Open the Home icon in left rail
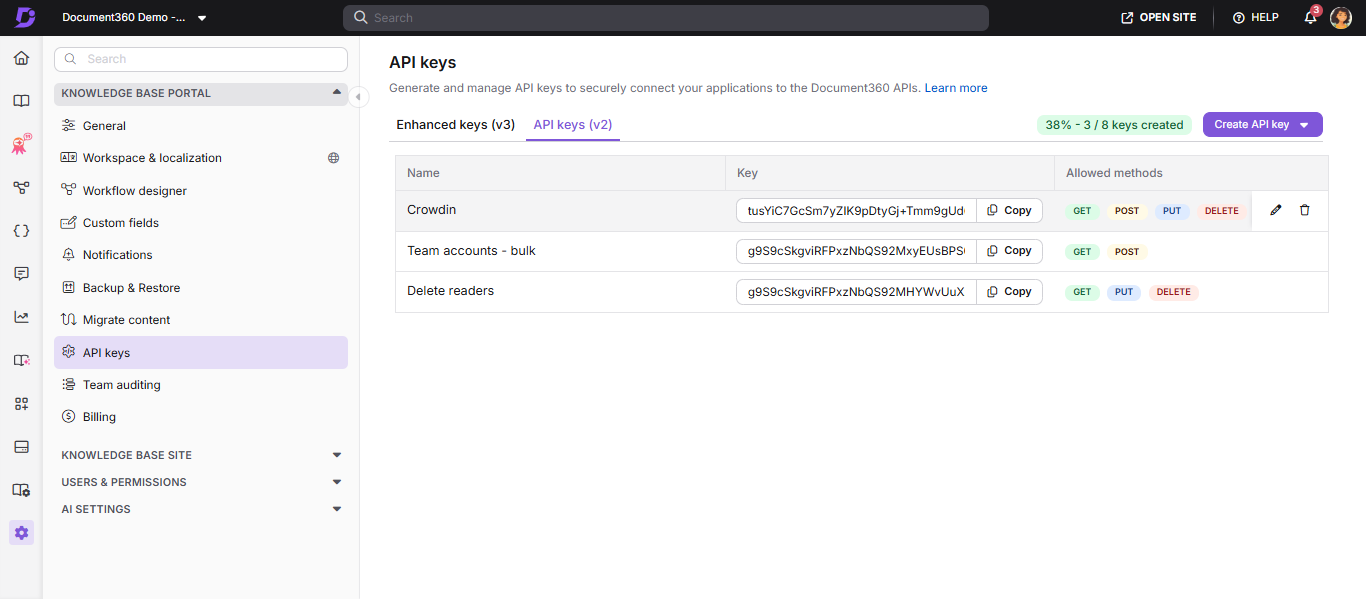 click(x=21, y=58)
